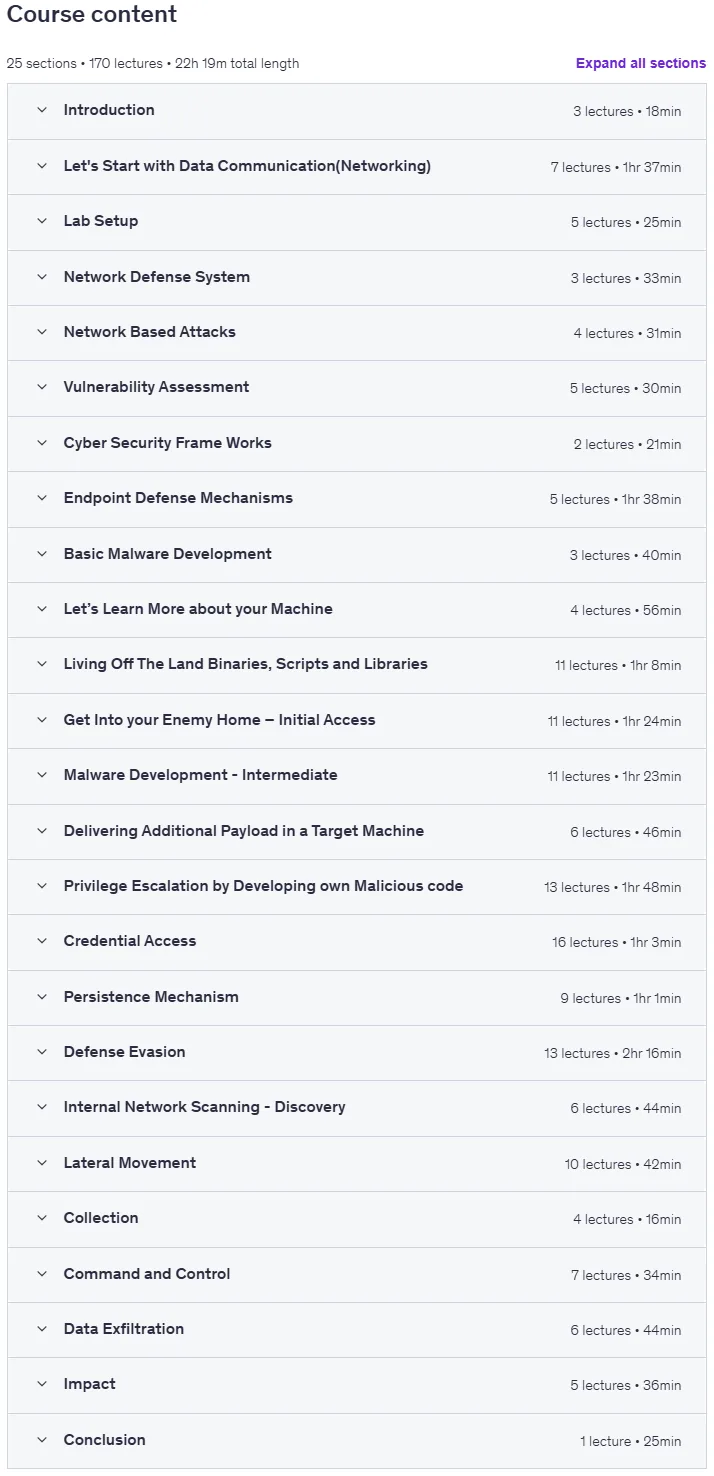Viewport: 714px width, 1476px height.
Task: Expand all sections link
Action: coord(641,63)
